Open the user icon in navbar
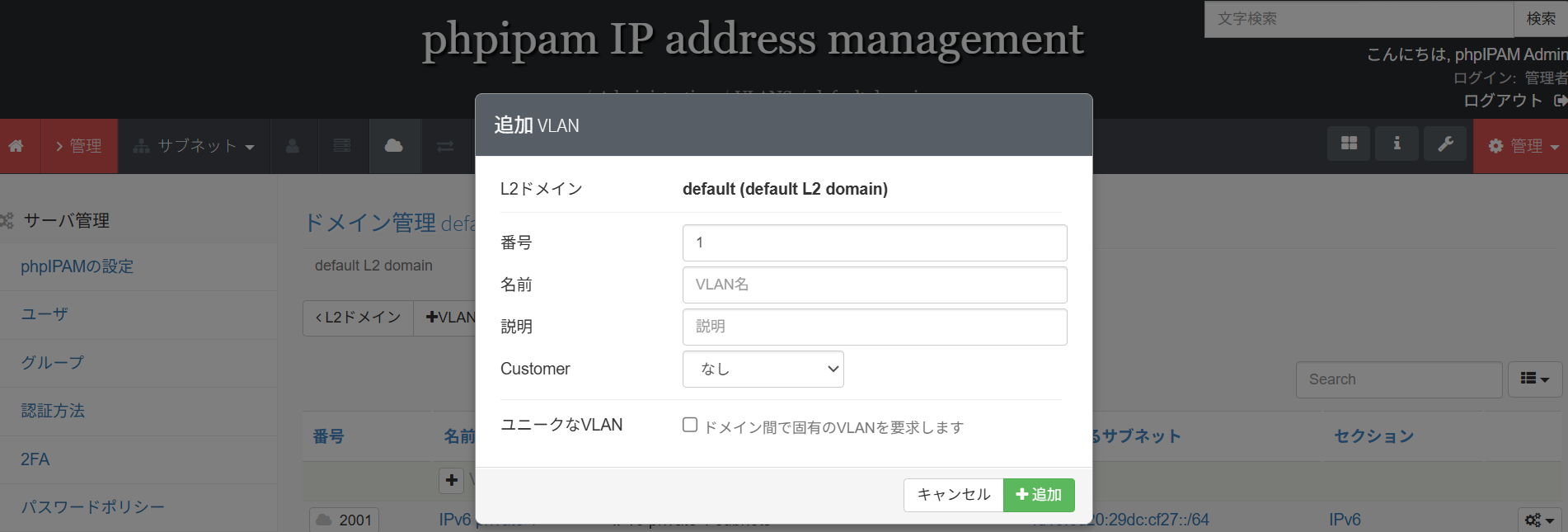Screen dimensions: 1568x532 293,146
